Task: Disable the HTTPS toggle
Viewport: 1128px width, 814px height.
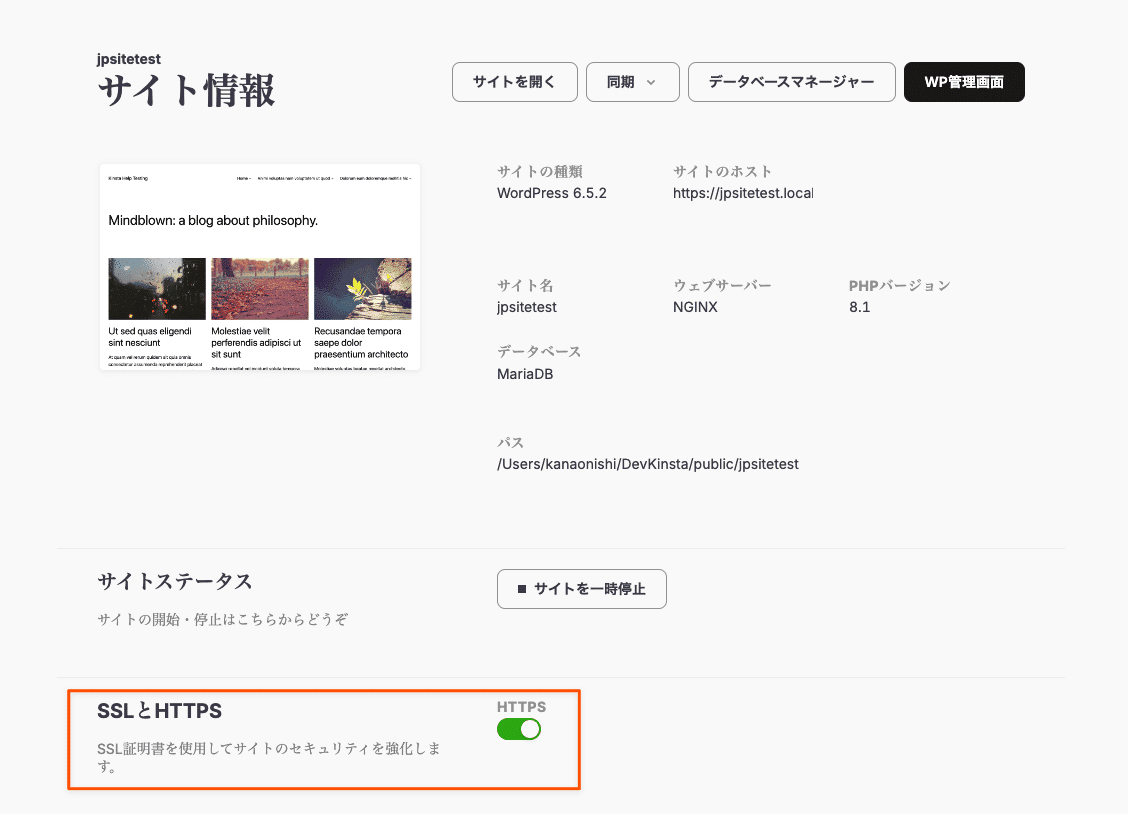Action: [x=518, y=729]
